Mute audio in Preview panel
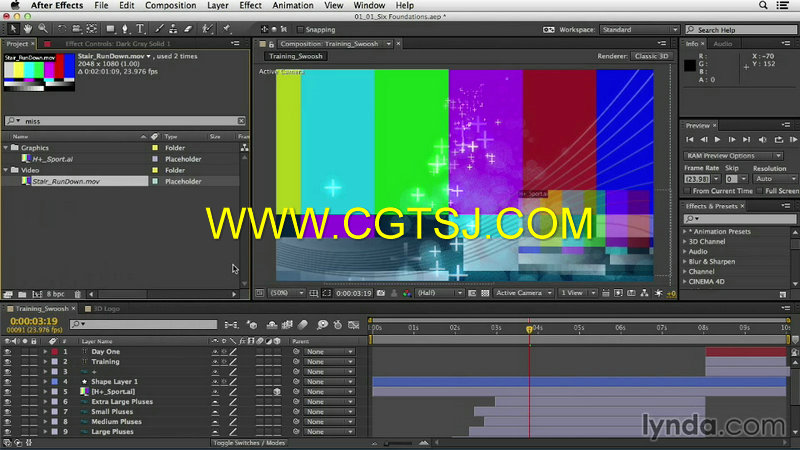This screenshot has width=800, height=450. [763, 139]
